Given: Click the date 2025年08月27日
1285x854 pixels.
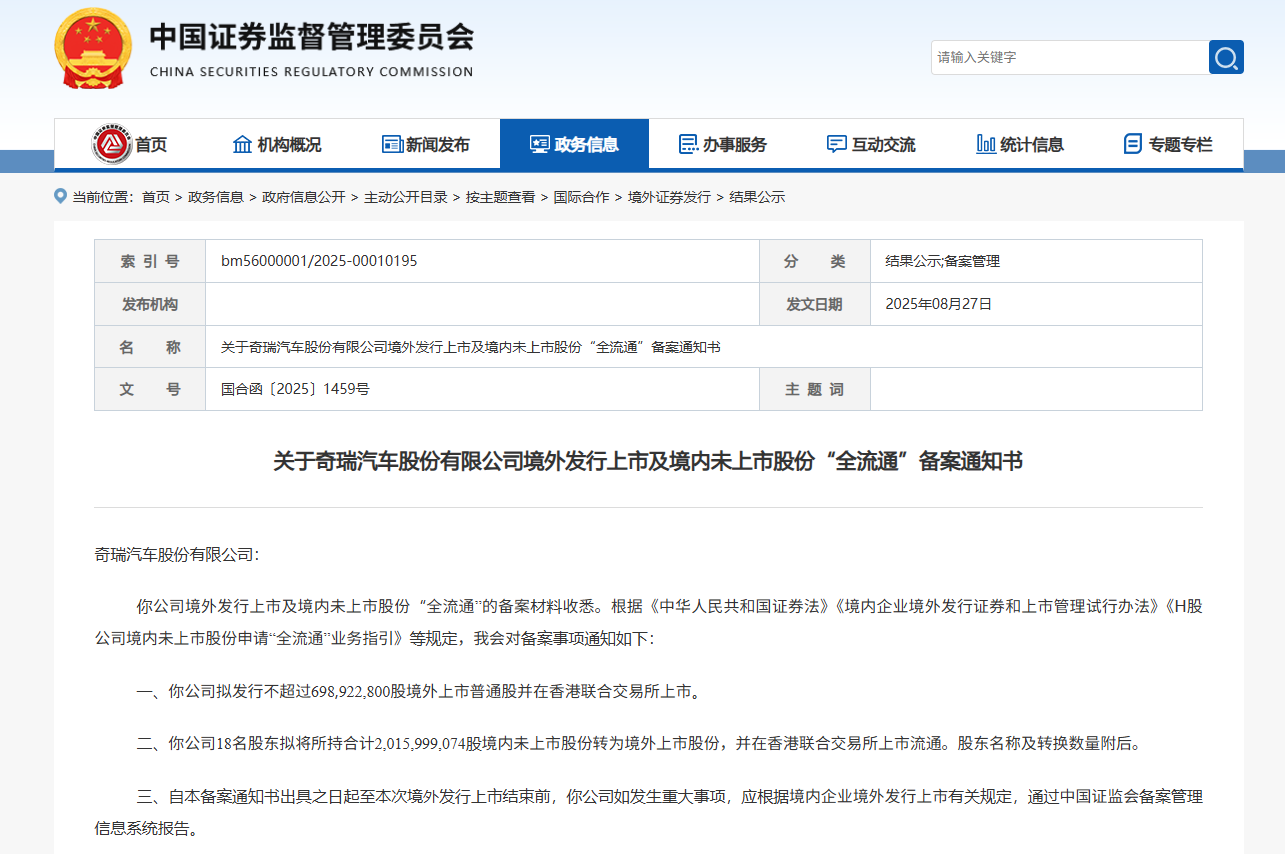Looking at the screenshot, I should tap(939, 304).
